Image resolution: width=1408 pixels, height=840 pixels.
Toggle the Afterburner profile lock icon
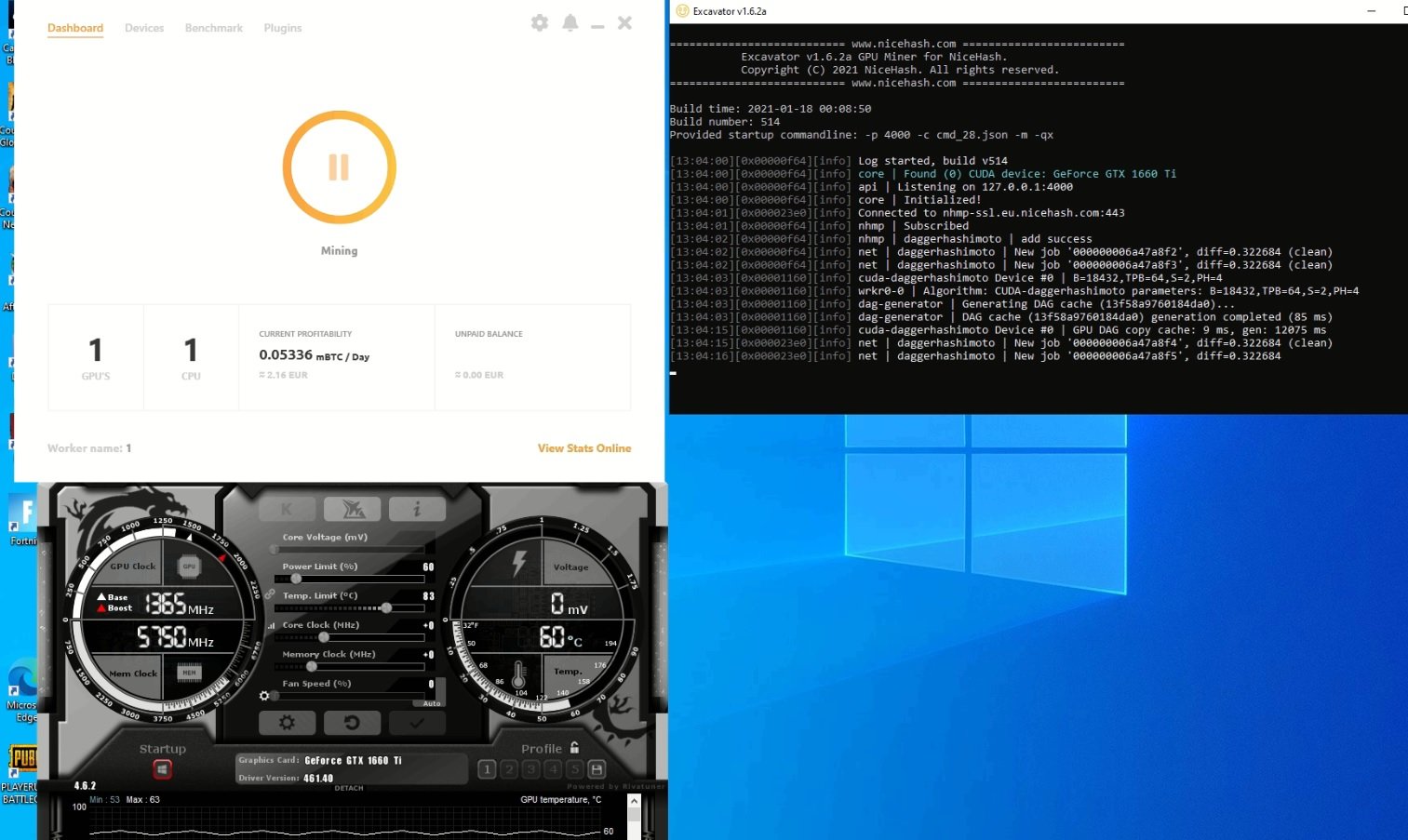coord(574,748)
